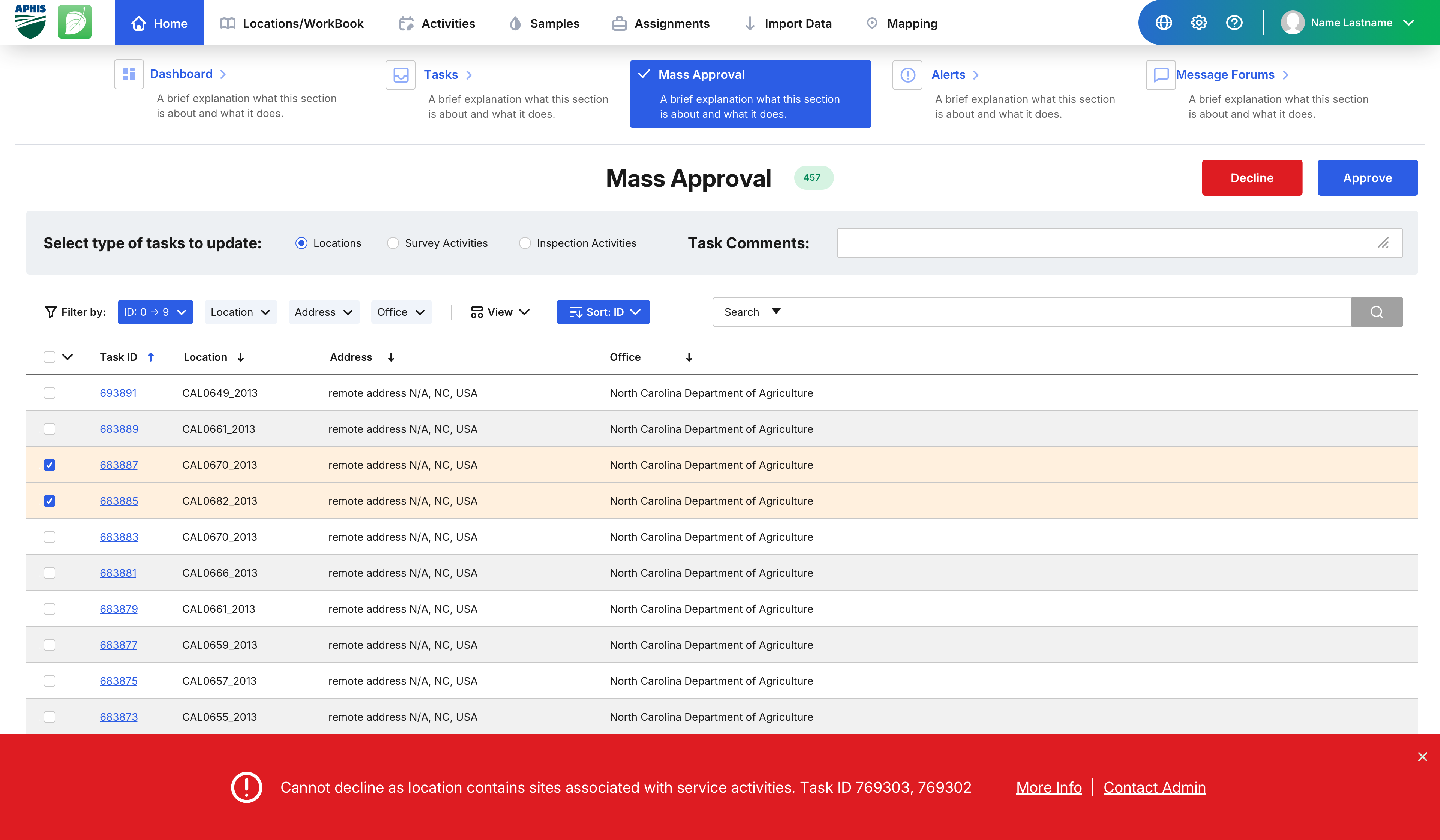
Task: Click into the Task Comments field
Action: pos(1106,243)
